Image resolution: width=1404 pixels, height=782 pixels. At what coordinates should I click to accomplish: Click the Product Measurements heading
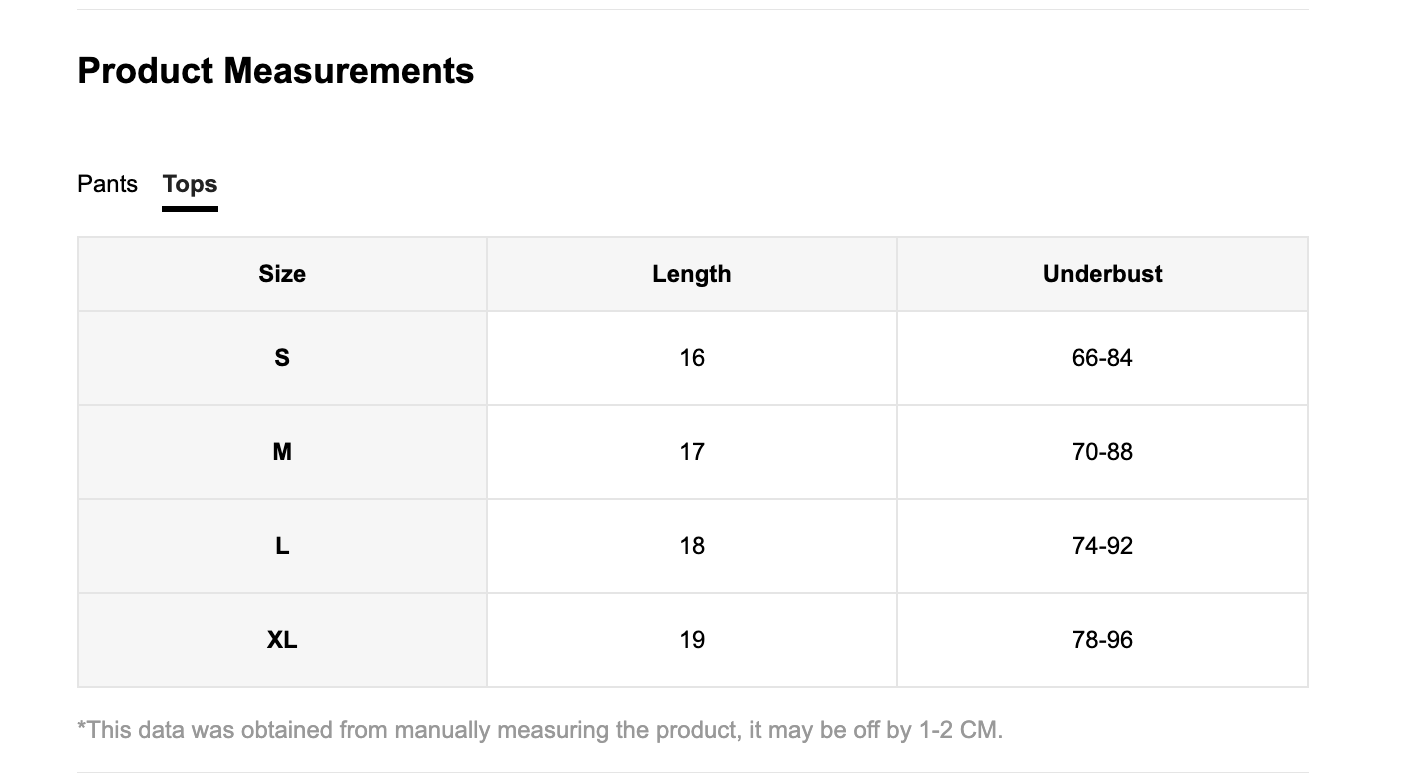(276, 71)
